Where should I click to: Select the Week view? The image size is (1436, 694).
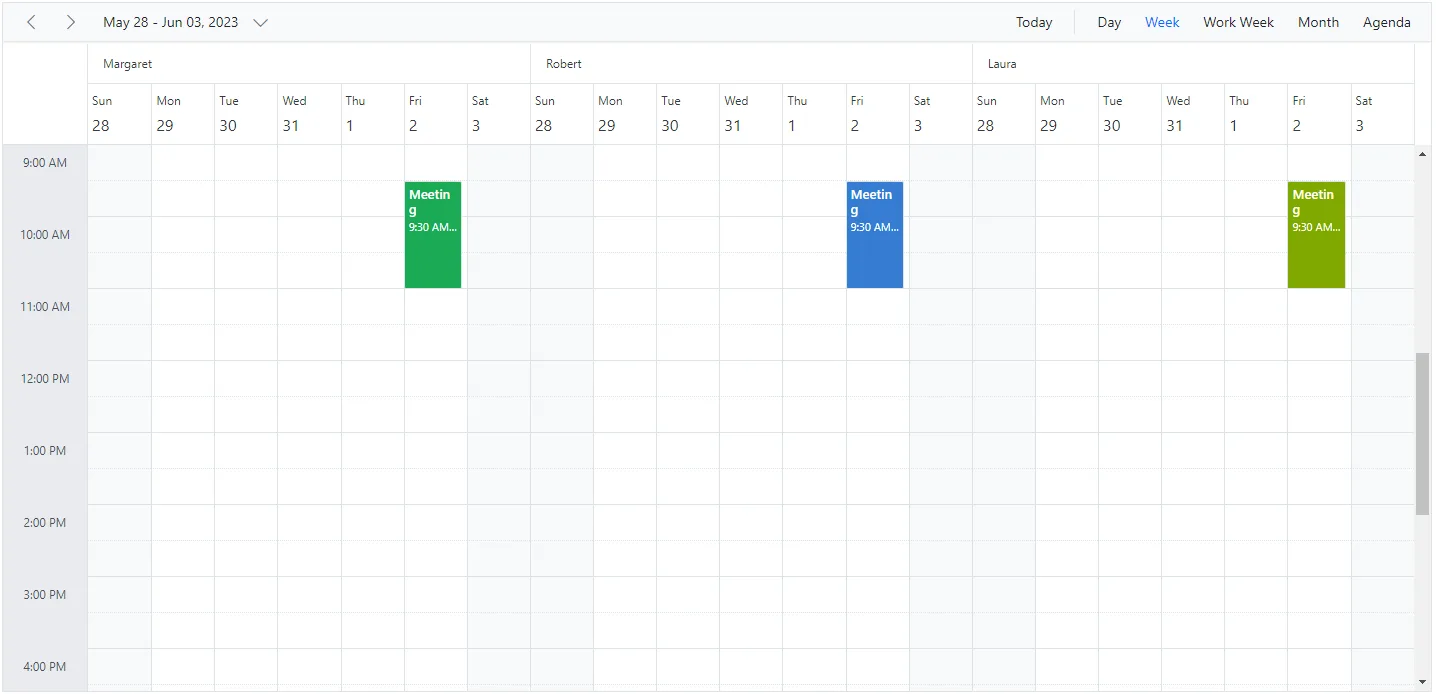(x=1162, y=22)
